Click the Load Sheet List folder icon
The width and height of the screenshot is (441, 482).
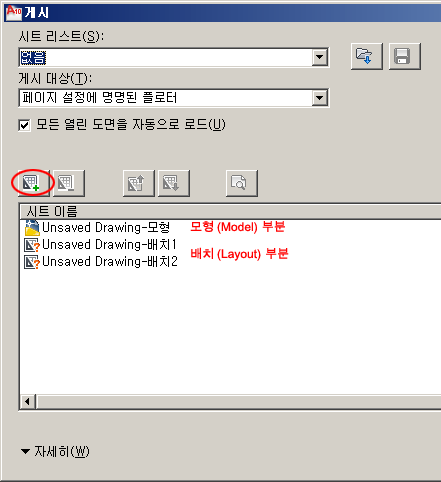367,56
